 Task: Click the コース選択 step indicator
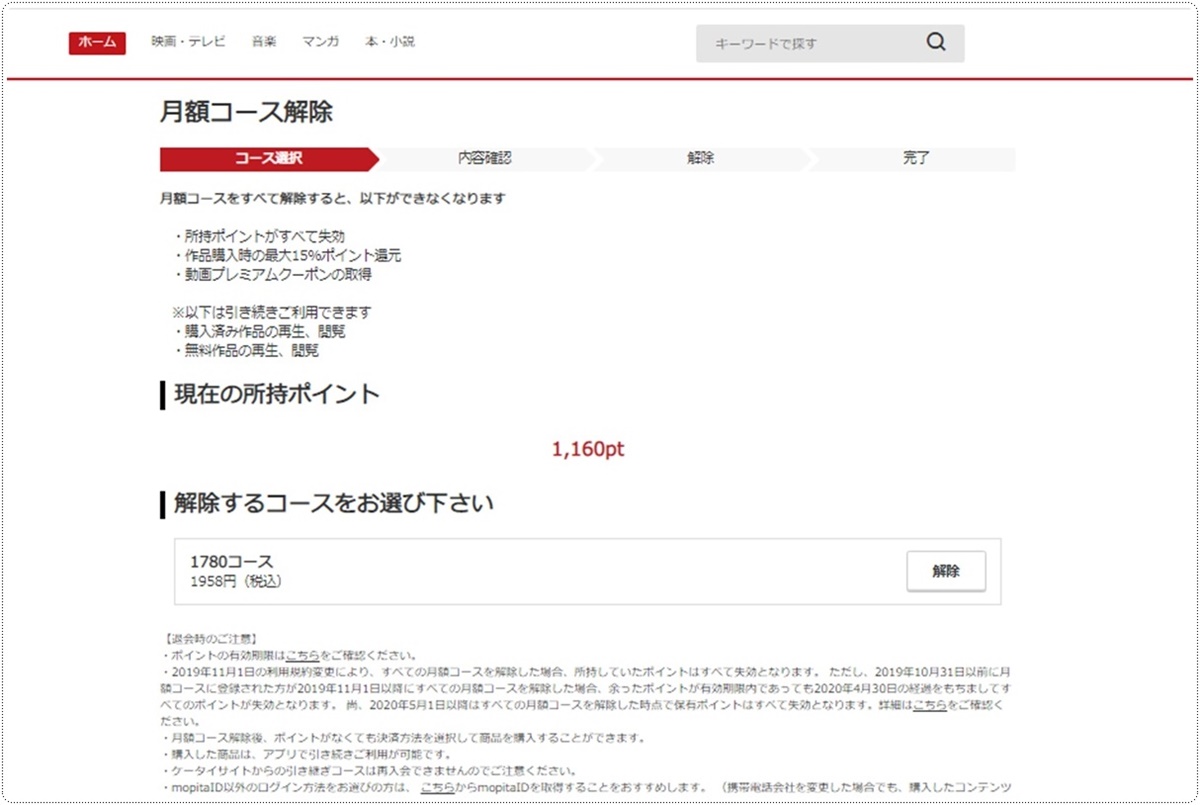click(268, 159)
